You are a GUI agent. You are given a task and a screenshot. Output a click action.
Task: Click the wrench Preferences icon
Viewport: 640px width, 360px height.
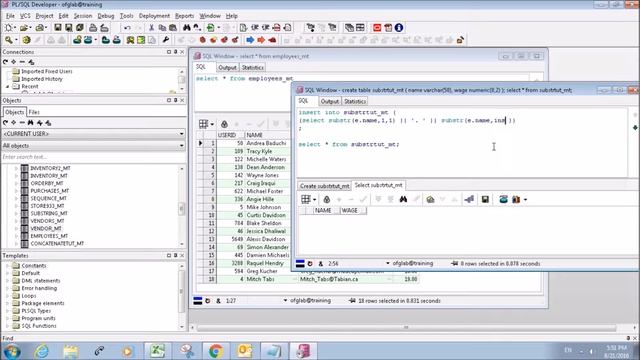166,40
